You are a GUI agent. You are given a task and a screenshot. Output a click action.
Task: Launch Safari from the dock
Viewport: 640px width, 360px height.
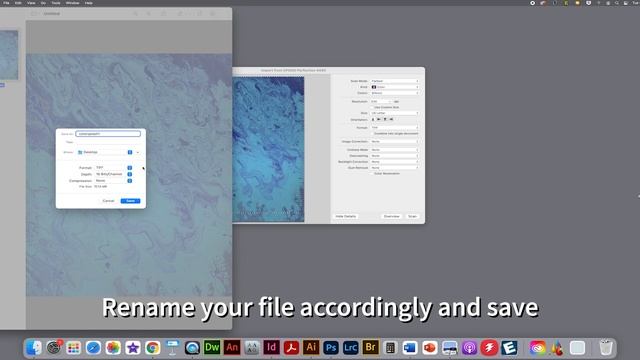pyautogui.click(x=93, y=348)
